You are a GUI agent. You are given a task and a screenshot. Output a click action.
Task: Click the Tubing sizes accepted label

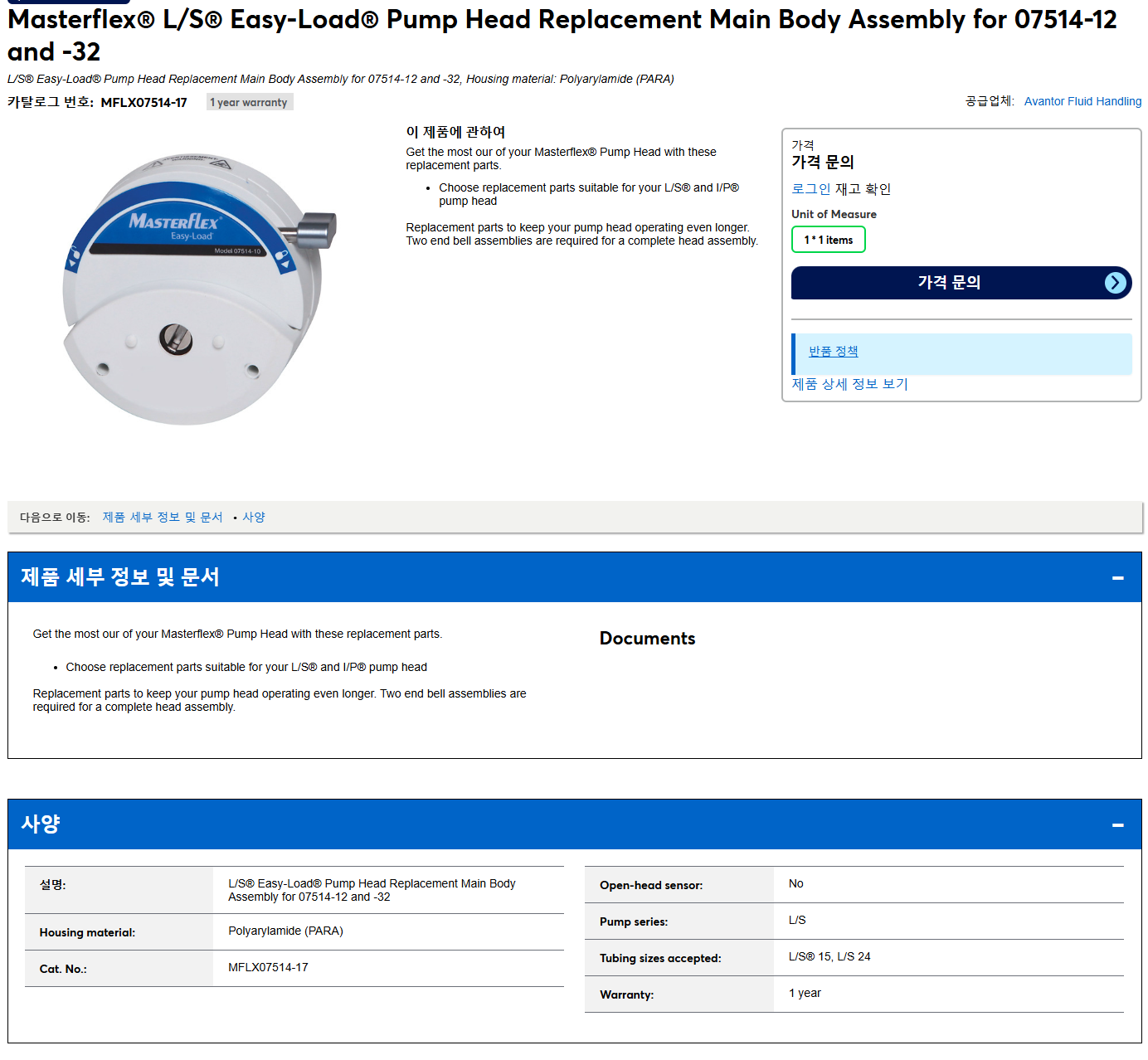point(660,959)
